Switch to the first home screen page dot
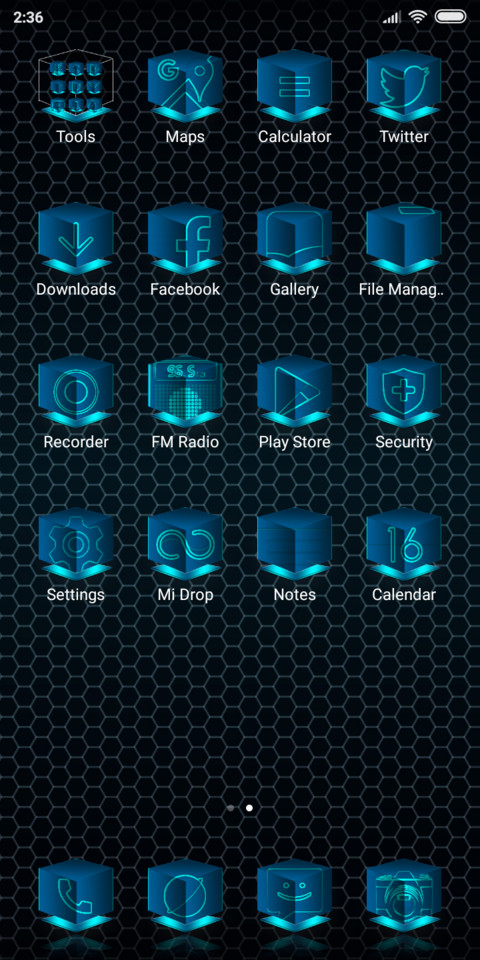The image size is (480, 960). [x=230, y=808]
